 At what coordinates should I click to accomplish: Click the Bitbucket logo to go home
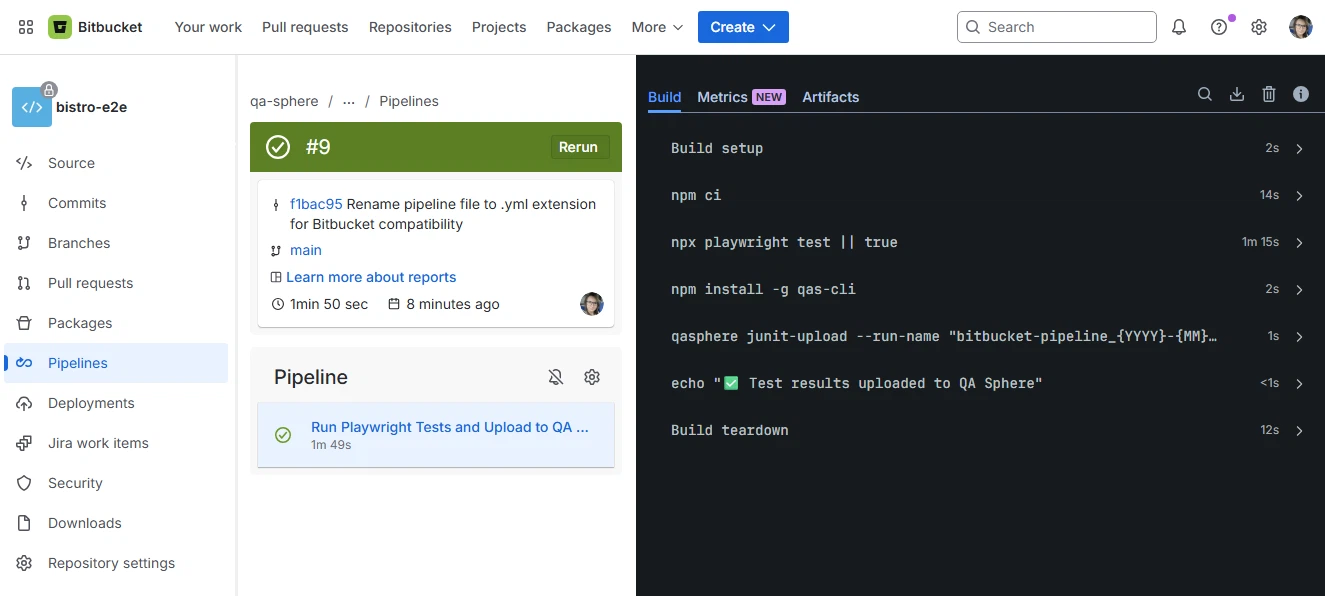(x=96, y=27)
